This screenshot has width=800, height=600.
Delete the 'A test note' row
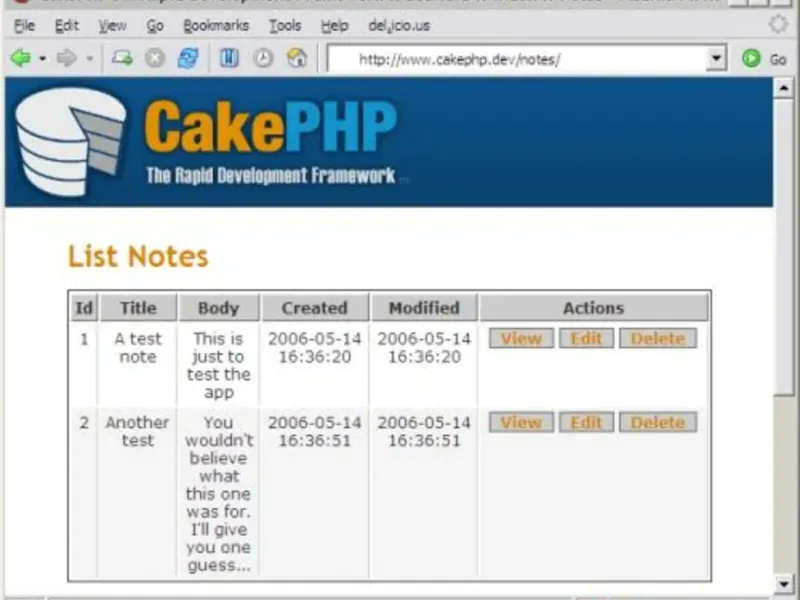(658, 338)
